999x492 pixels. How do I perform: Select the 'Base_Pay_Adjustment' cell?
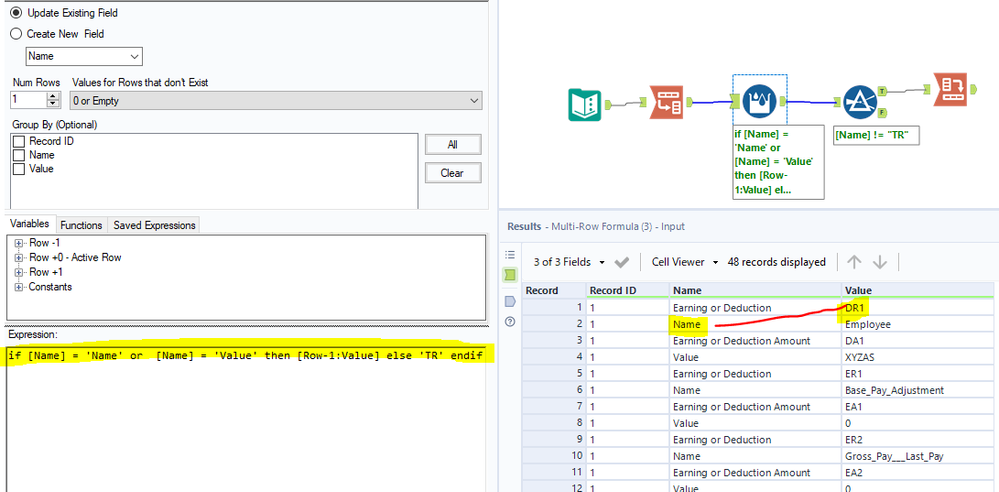(x=917, y=390)
